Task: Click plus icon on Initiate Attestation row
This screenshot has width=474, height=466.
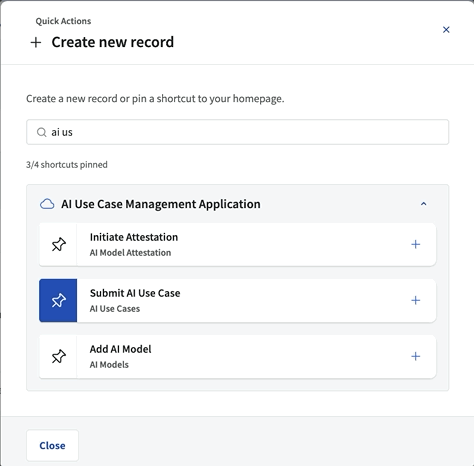Action: [x=415, y=244]
